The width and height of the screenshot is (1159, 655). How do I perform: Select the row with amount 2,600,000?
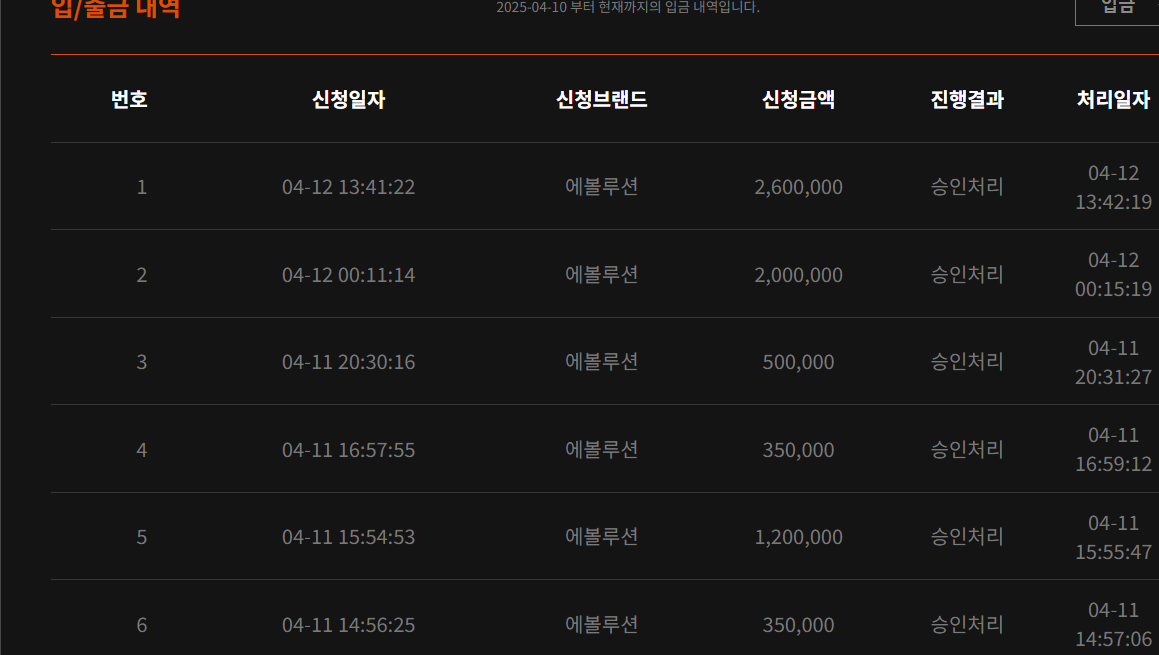[605, 186]
